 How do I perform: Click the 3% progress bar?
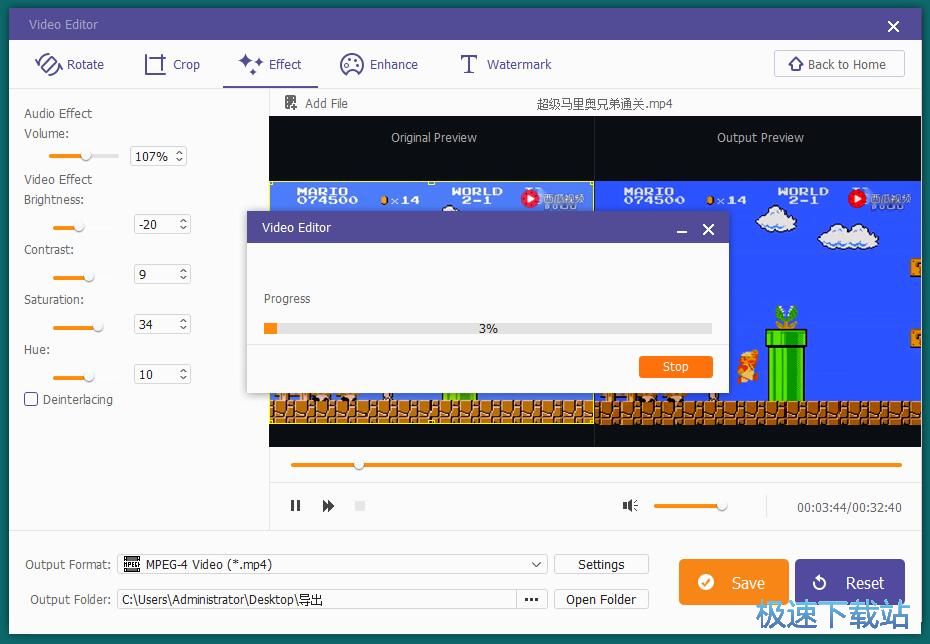coord(488,329)
